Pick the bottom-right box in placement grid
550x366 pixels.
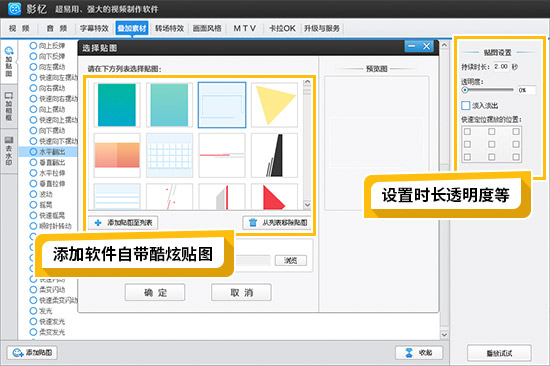point(516,157)
